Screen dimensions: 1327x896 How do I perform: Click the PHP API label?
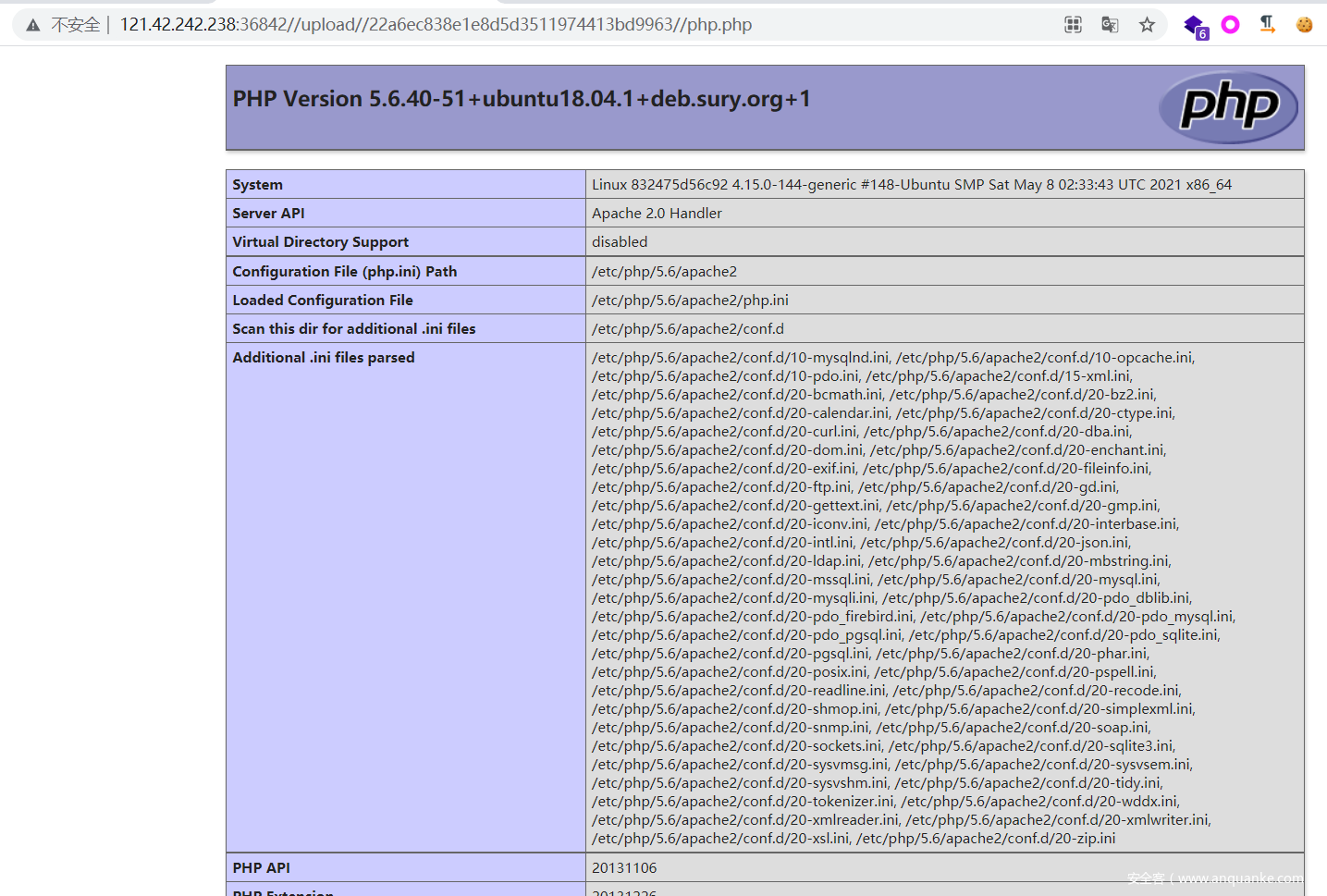pyautogui.click(x=261, y=868)
